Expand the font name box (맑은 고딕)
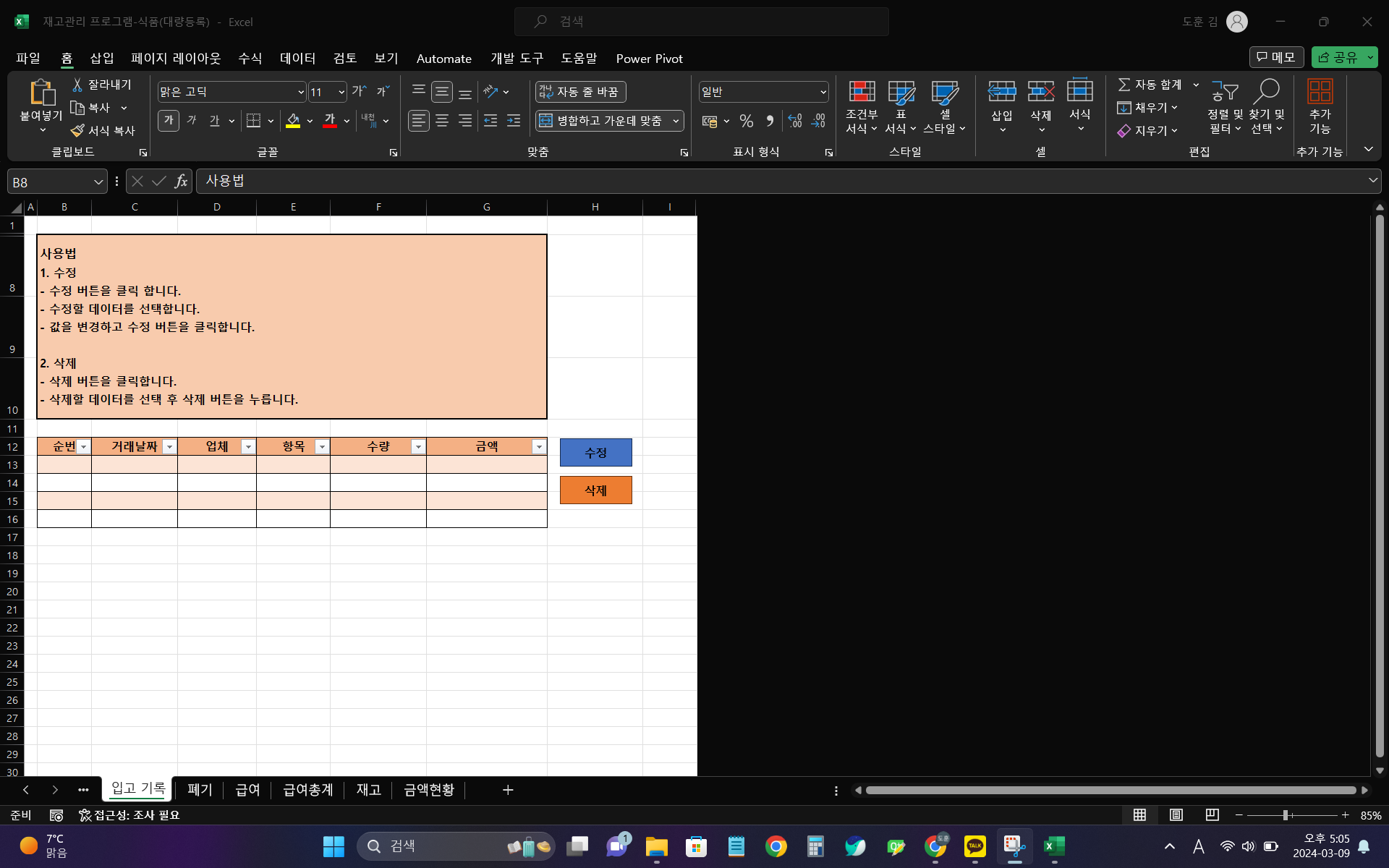Viewport: 1389px width, 868px height. pos(301,92)
